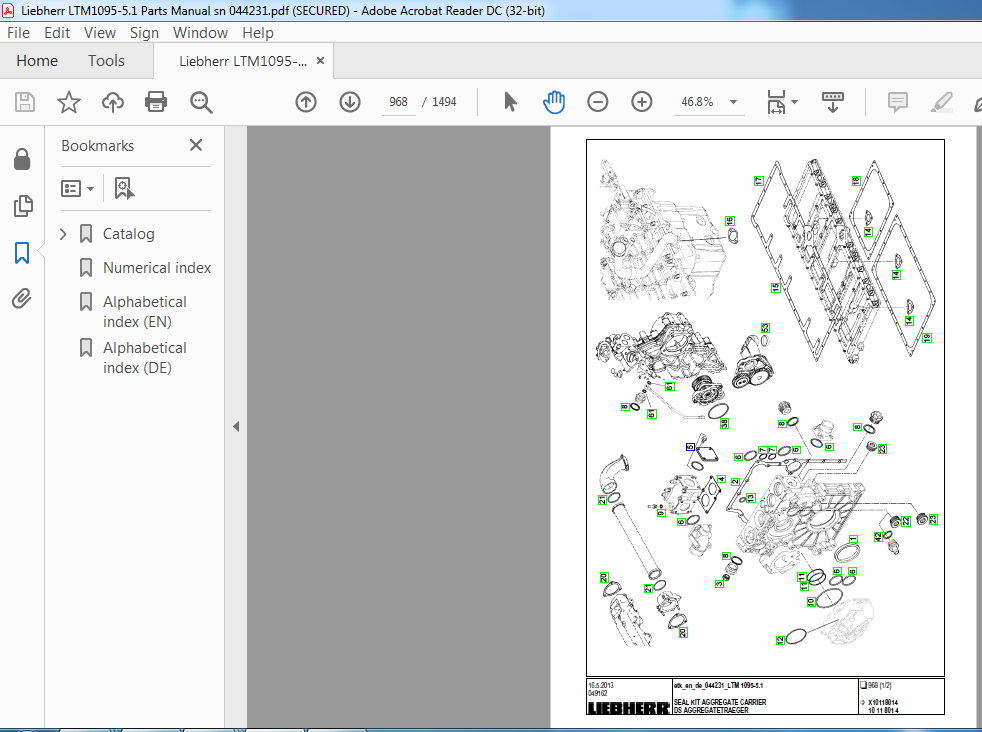The height and width of the screenshot is (732, 982).
Task: Click part label 38 in diagram
Action: [724, 424]
